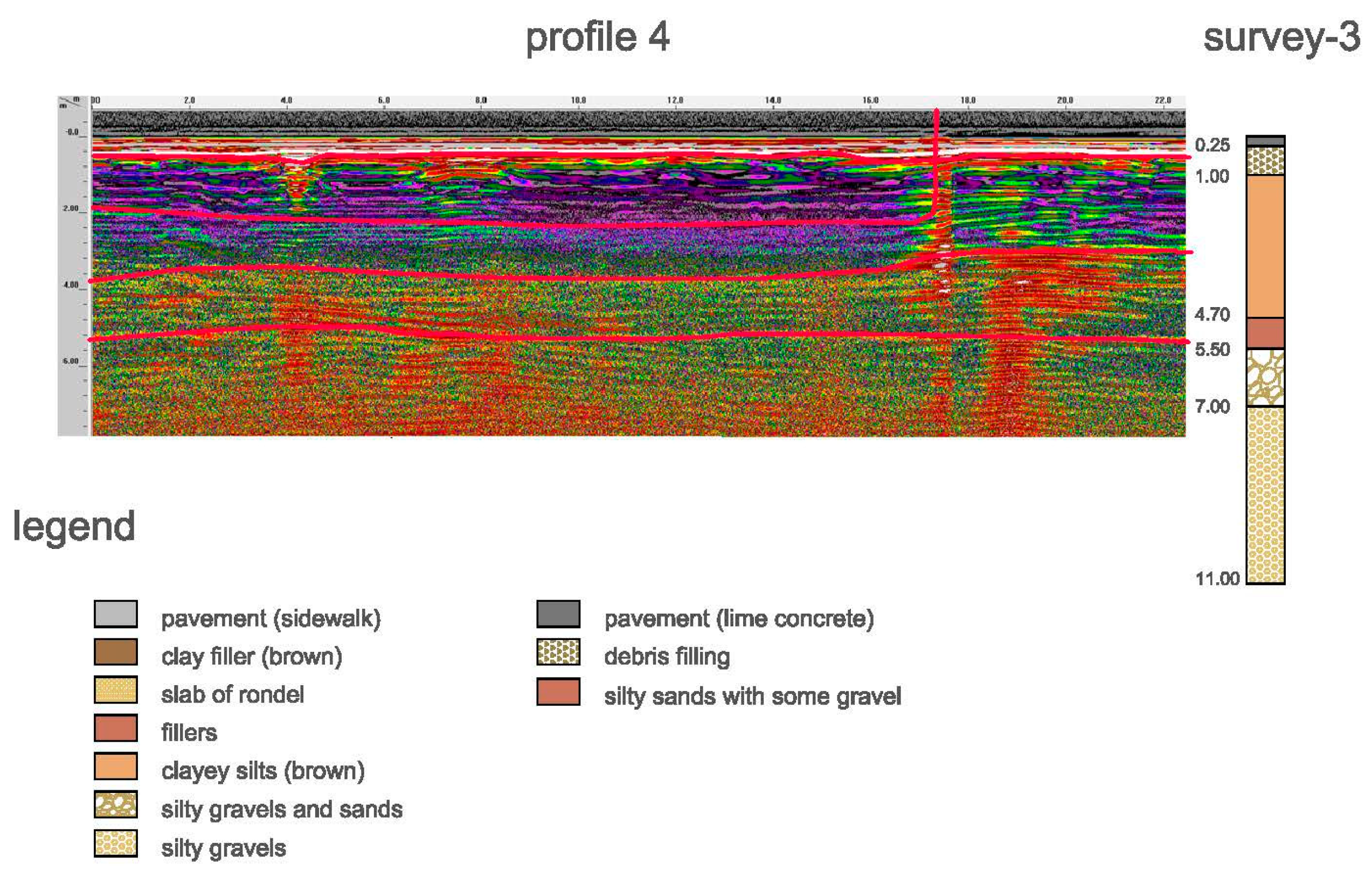Screen dimensions: 1372x870
Task: Click clayey silts layer in borehole column
Action: click(1265, 246)
